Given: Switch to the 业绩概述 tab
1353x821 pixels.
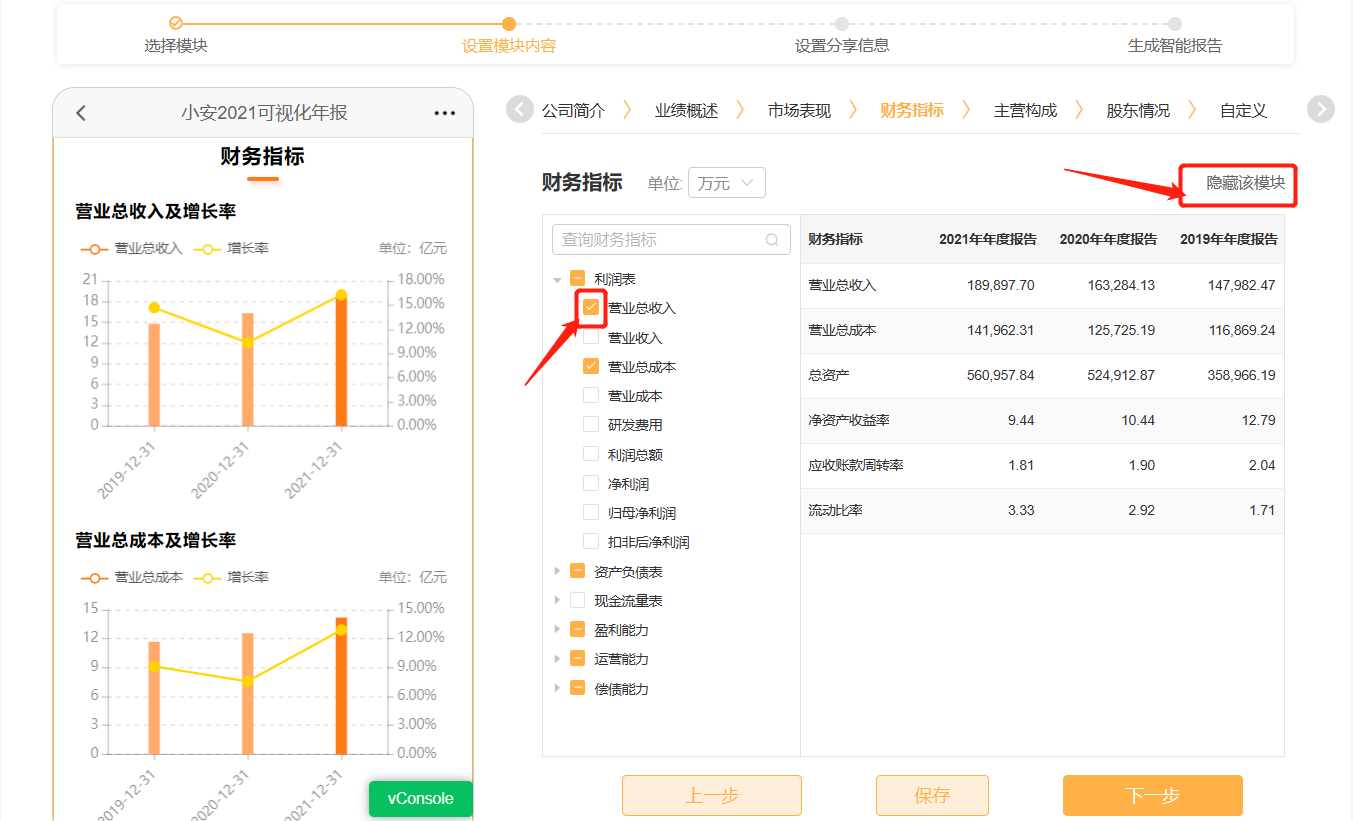Looking at the screenshot, I should point(686,110).
